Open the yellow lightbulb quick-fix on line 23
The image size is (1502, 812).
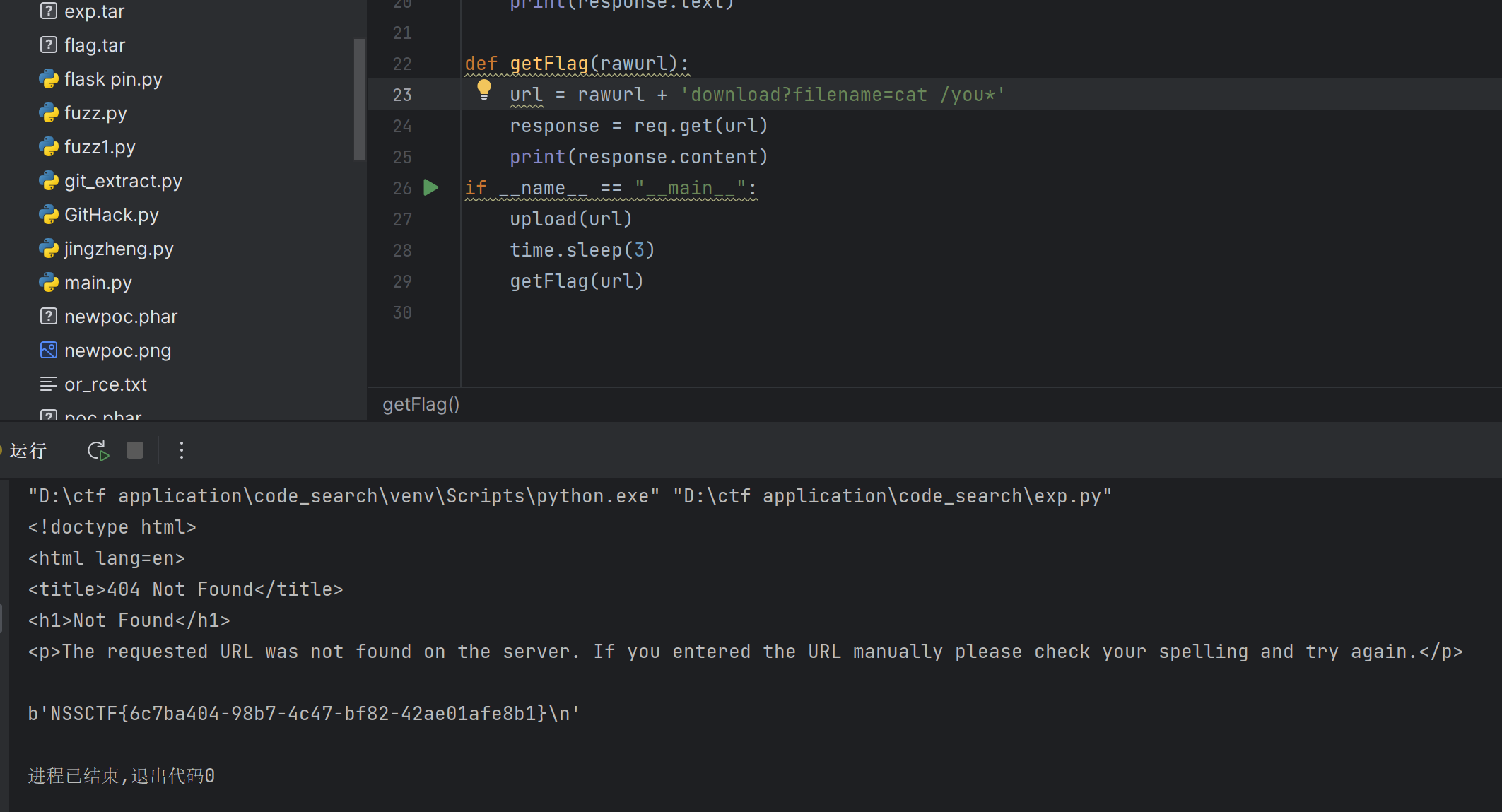click(484, 90)
